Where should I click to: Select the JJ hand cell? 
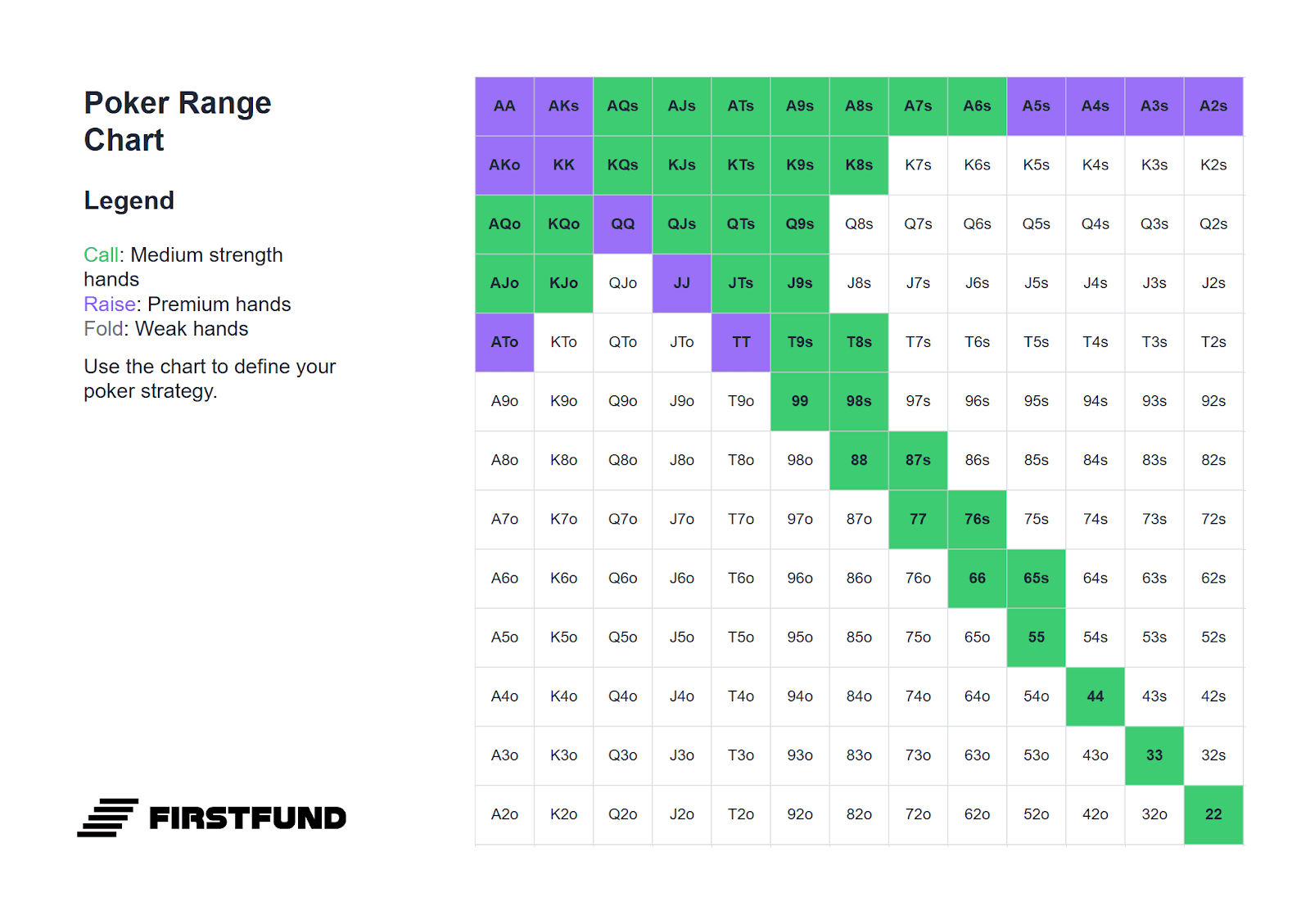tap(682, 283)
